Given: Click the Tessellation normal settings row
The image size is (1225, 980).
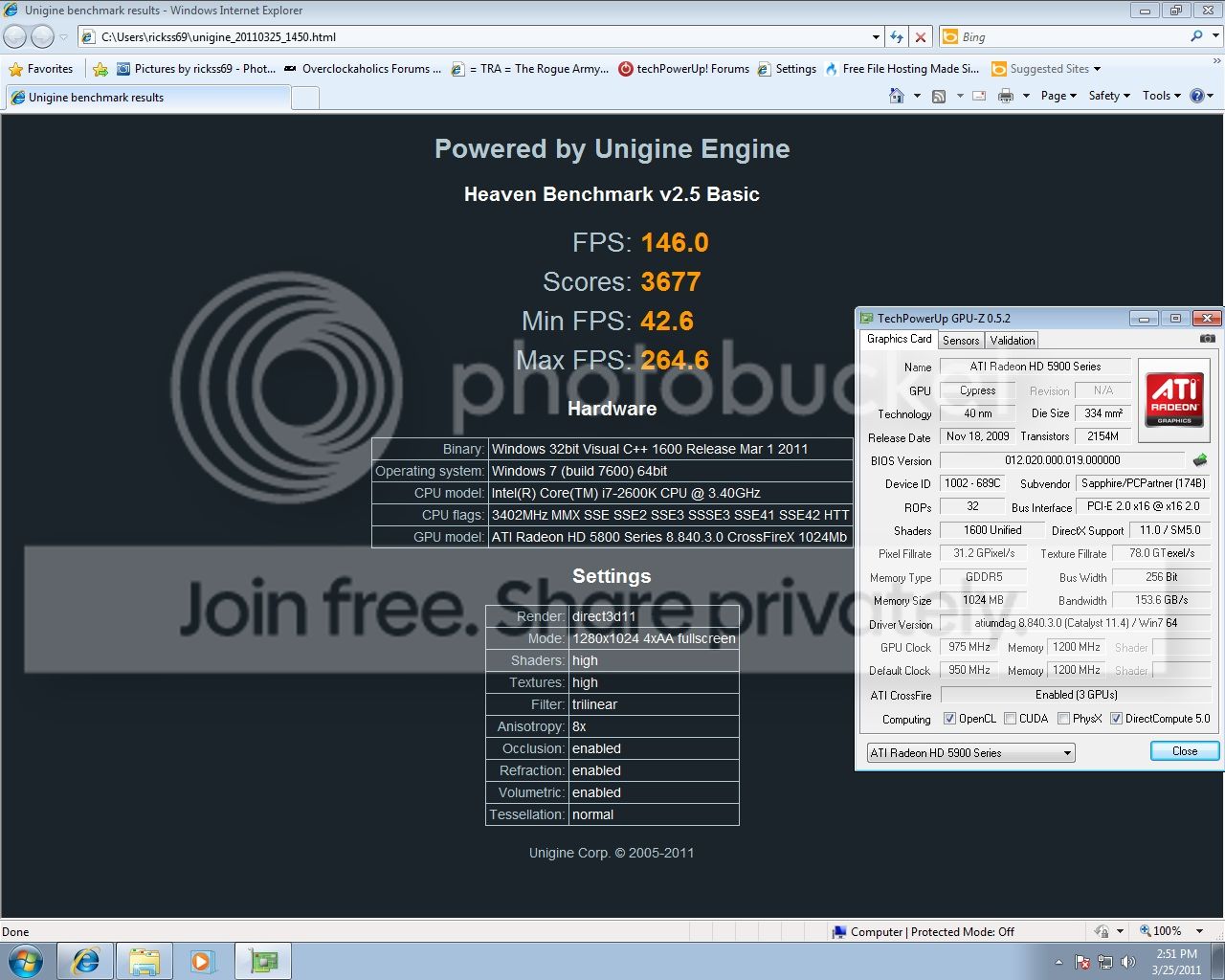Looking at the screenshot, I should coord(612,814).
